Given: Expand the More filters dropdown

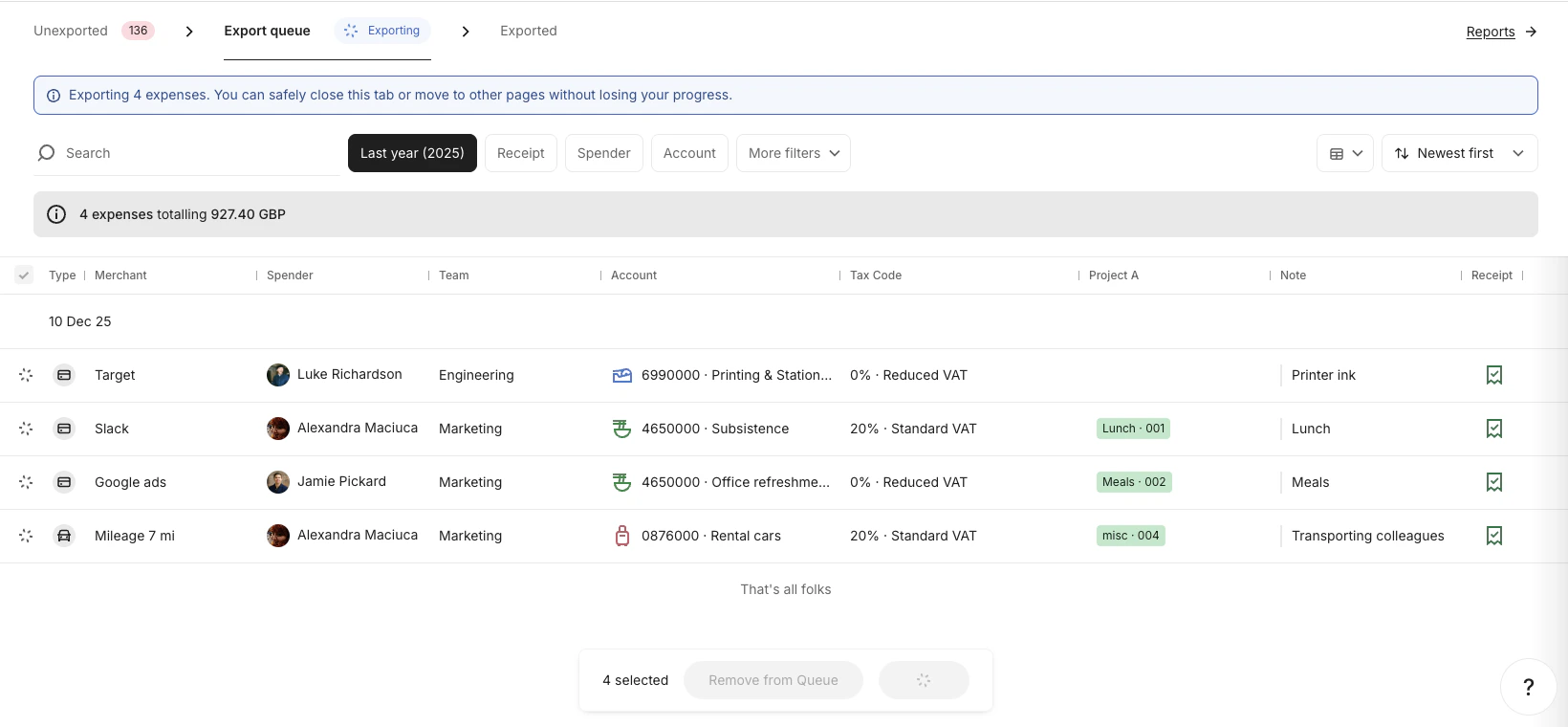Looking at the screenshot, I should 793,153.
